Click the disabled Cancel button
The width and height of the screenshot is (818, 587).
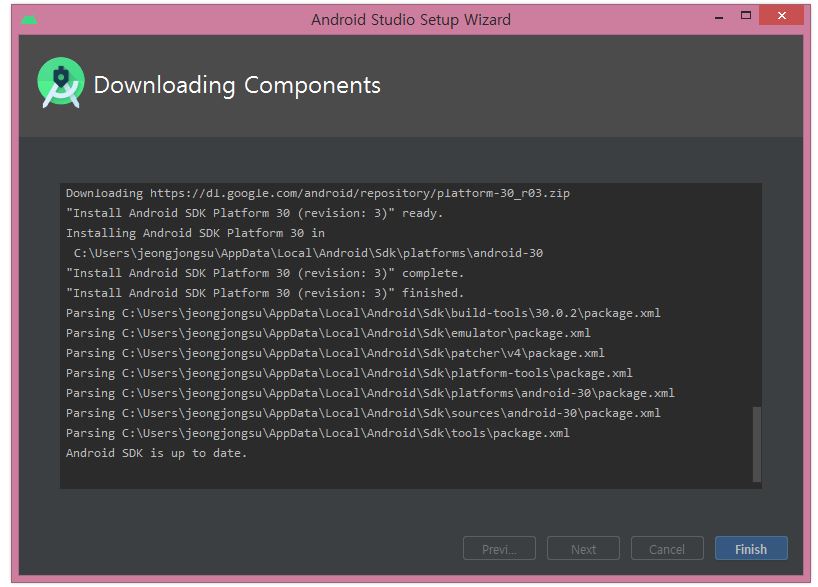click(x=667, y=548)
